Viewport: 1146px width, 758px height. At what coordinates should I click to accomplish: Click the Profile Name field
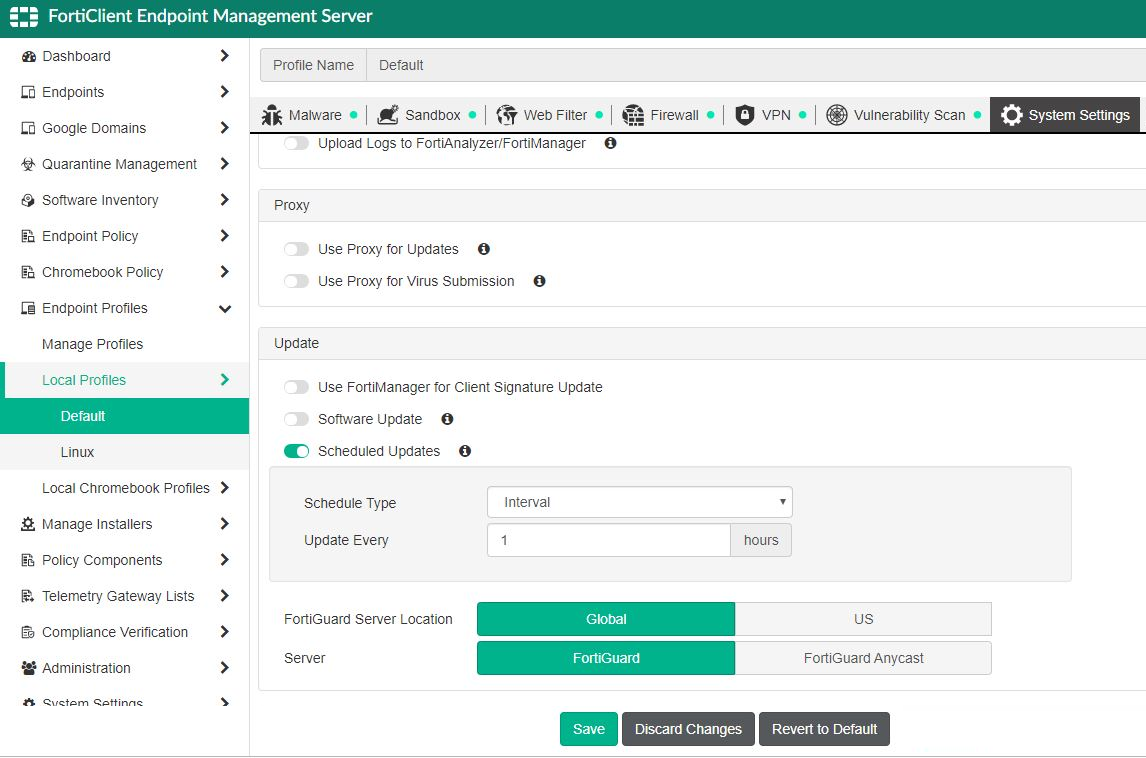pos(756,65)
